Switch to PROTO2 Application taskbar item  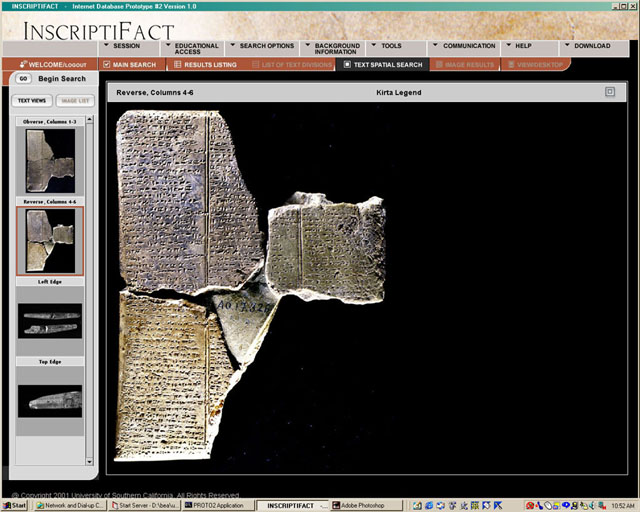(218, 506)
